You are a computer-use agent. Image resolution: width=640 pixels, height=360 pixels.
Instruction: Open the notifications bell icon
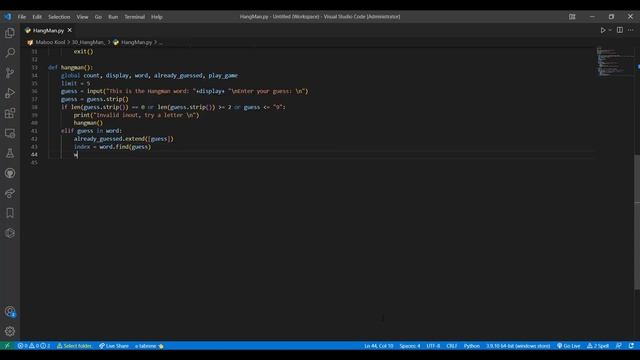point(631,346)
